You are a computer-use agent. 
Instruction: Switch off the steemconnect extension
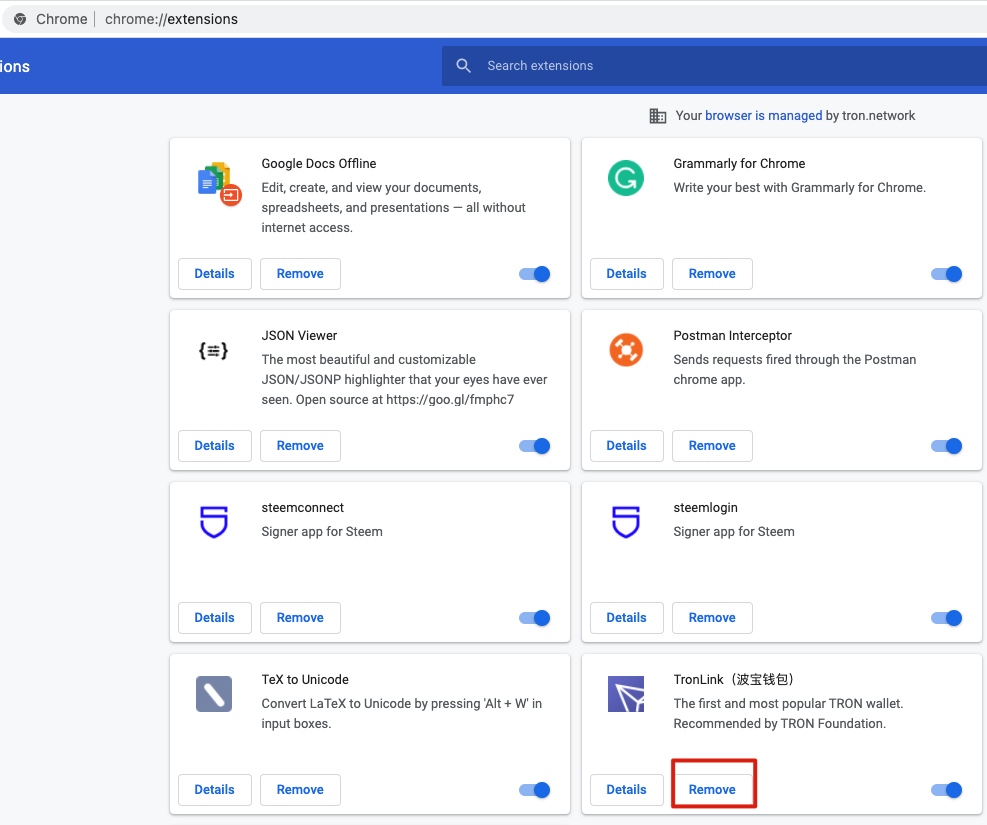[x=534, y=618]
